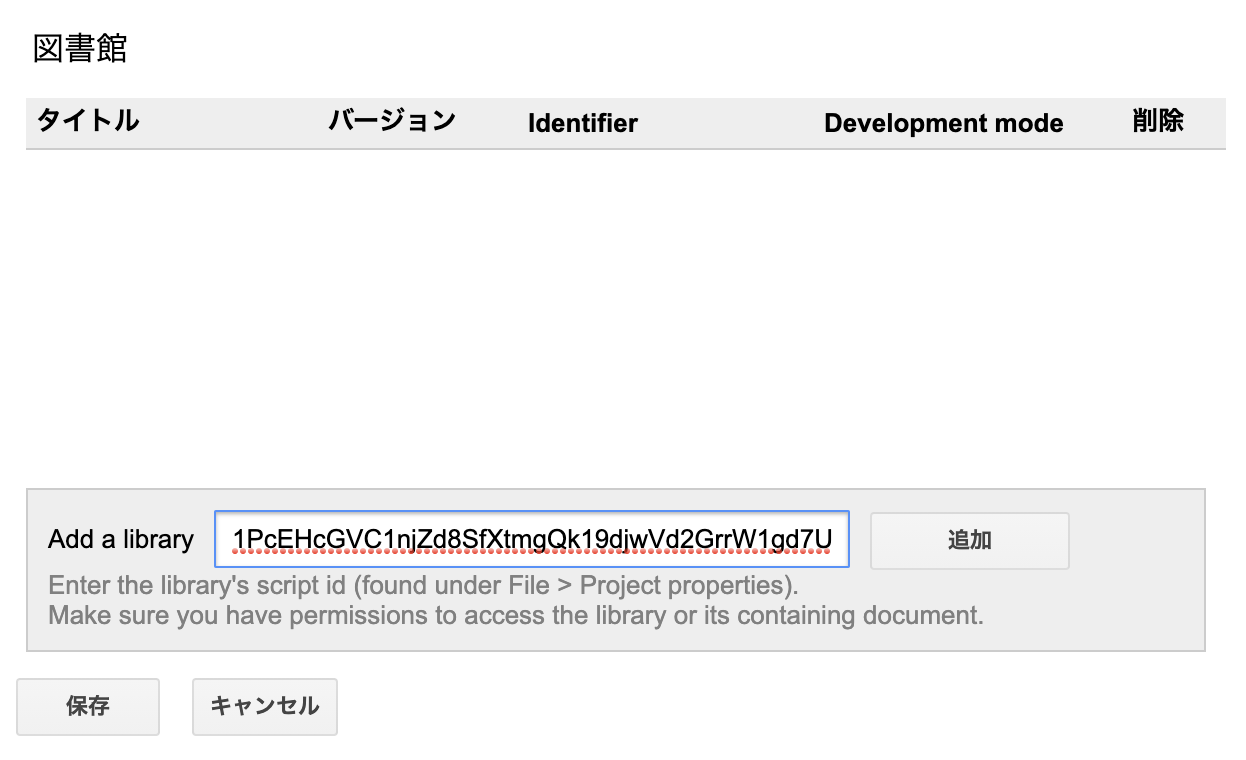Place cursor inside the library id text box
Image resolution: width=1246 pixels, height=760 pixels.
tap(530, 540)
